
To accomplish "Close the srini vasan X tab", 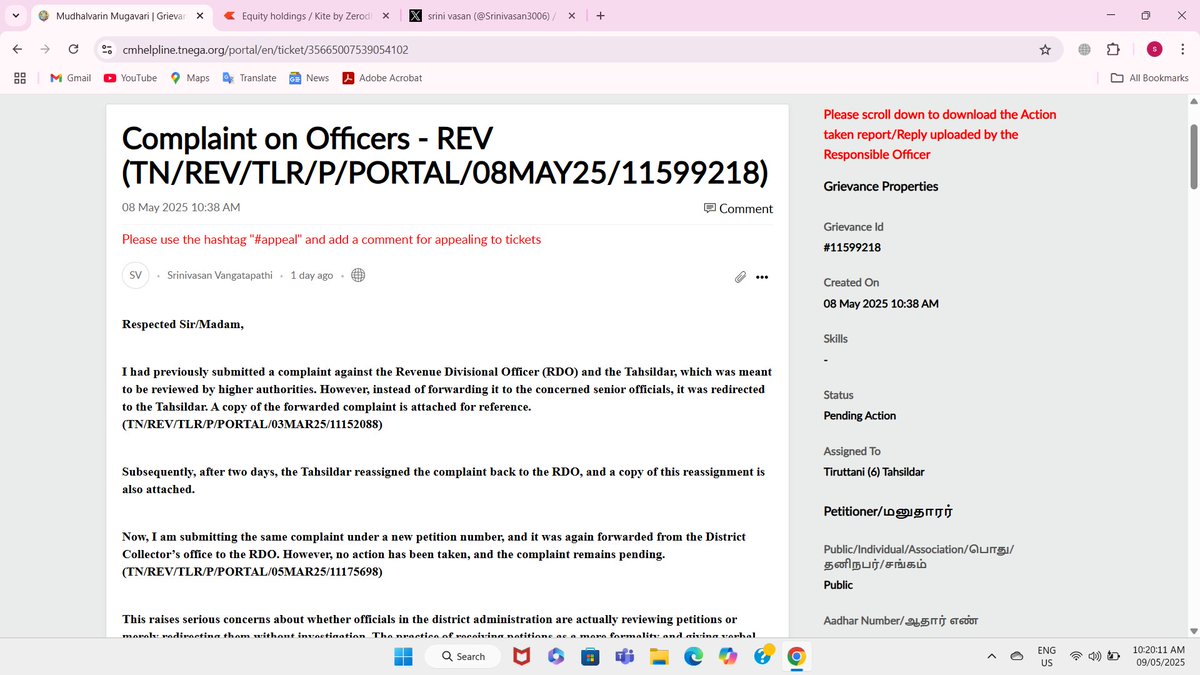I will pyautogui.click(x=571, y=16).
